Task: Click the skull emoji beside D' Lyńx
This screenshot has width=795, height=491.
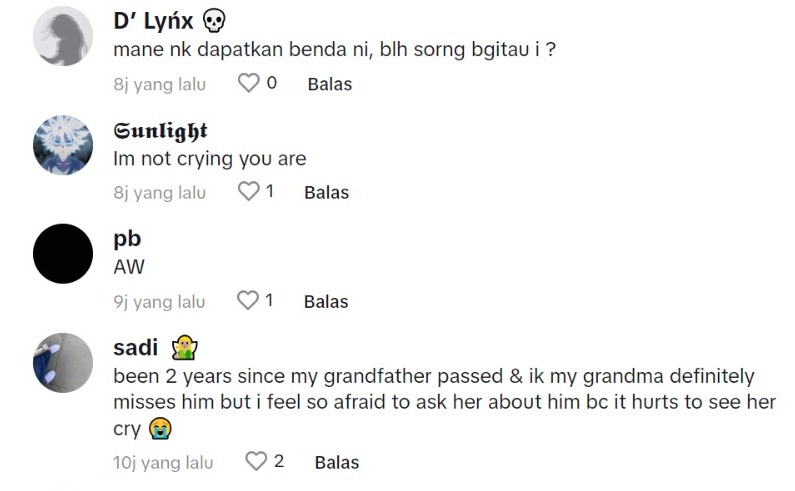Action: coord(214,21)
